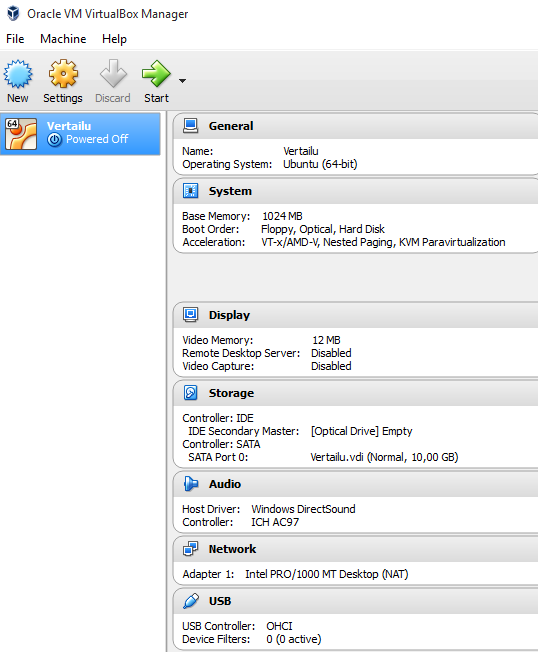Open the System section header link
Image resolution: width=538 pixels, height=652 pixels.
(x=230, y=191)
